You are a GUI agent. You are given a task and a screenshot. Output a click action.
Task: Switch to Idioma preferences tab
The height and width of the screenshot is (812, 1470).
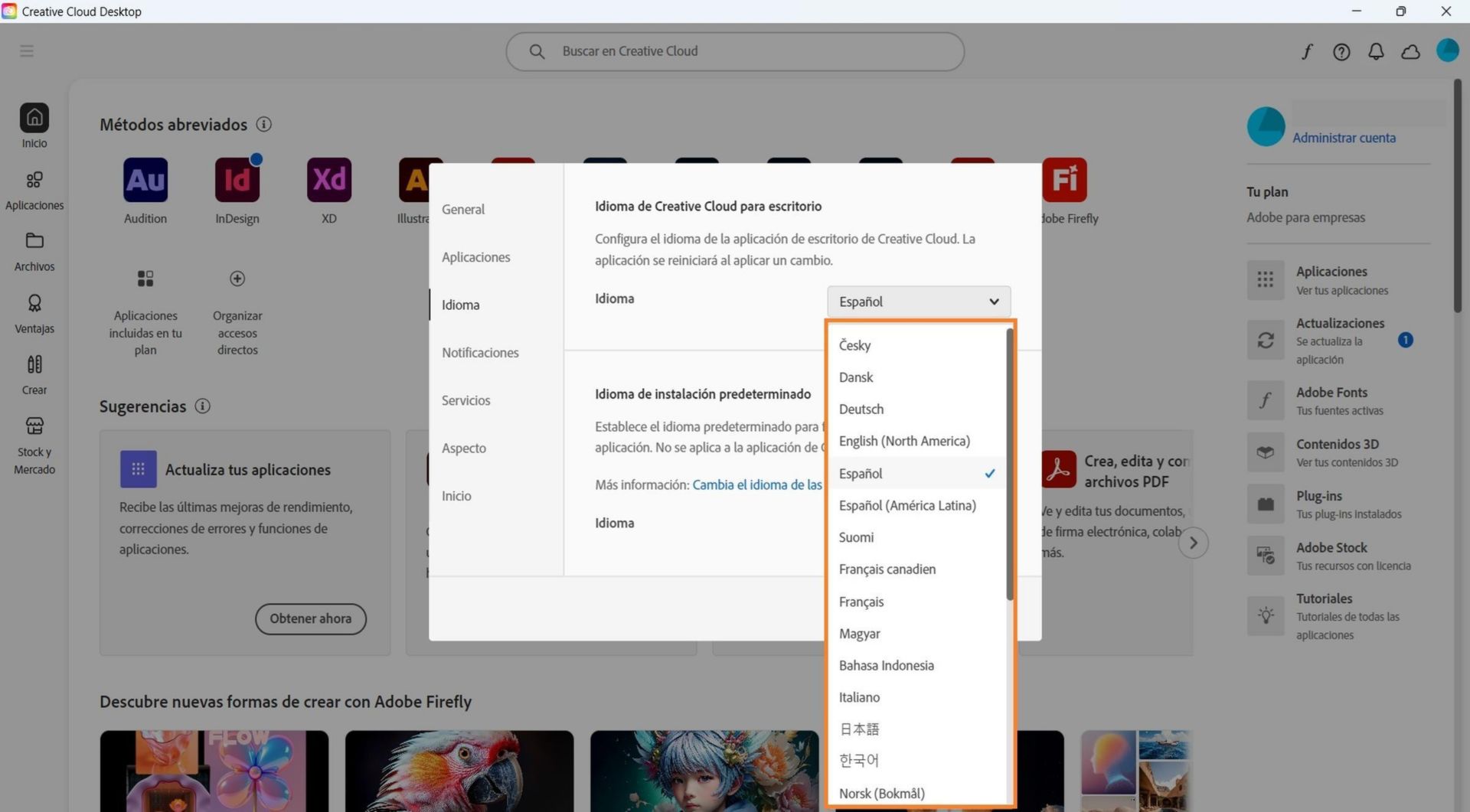(x=461, y=305)
